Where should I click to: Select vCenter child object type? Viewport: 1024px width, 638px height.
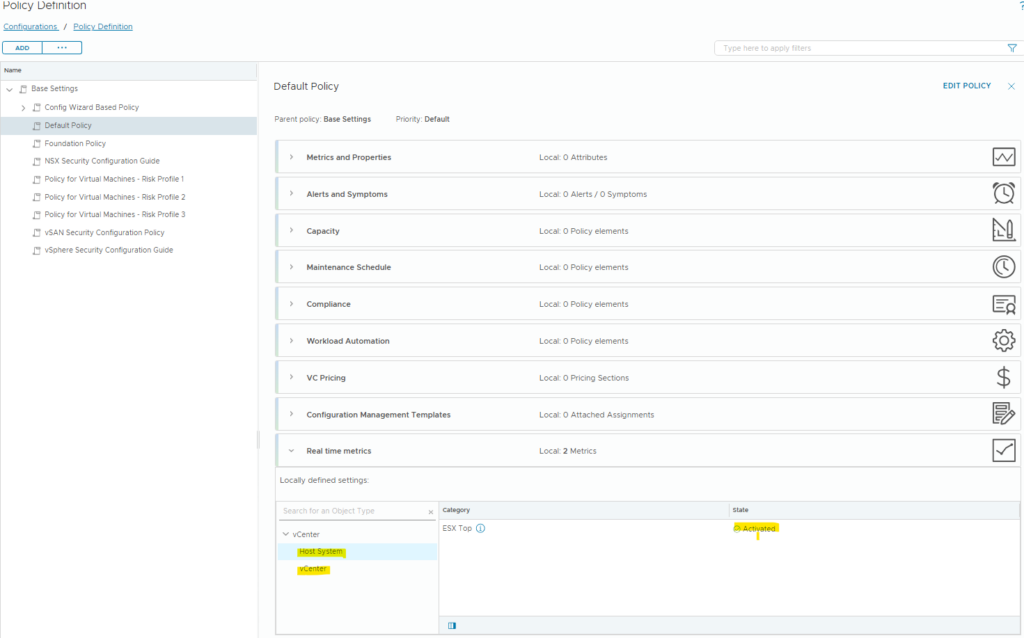tap(313, 569)
